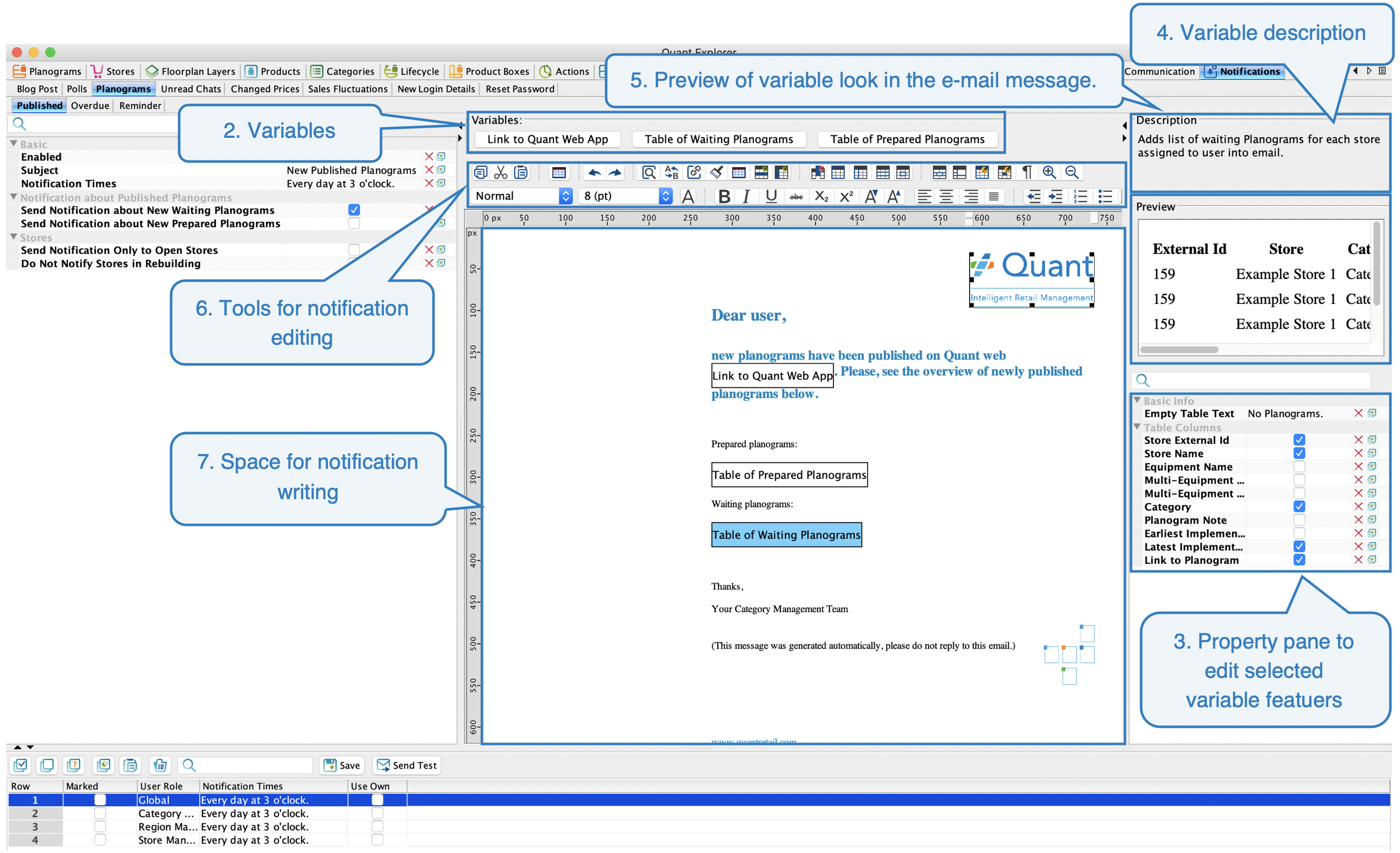This screenshot has width=1400, height=853.
Task: Click the Save button
Action: pos(342,766)
